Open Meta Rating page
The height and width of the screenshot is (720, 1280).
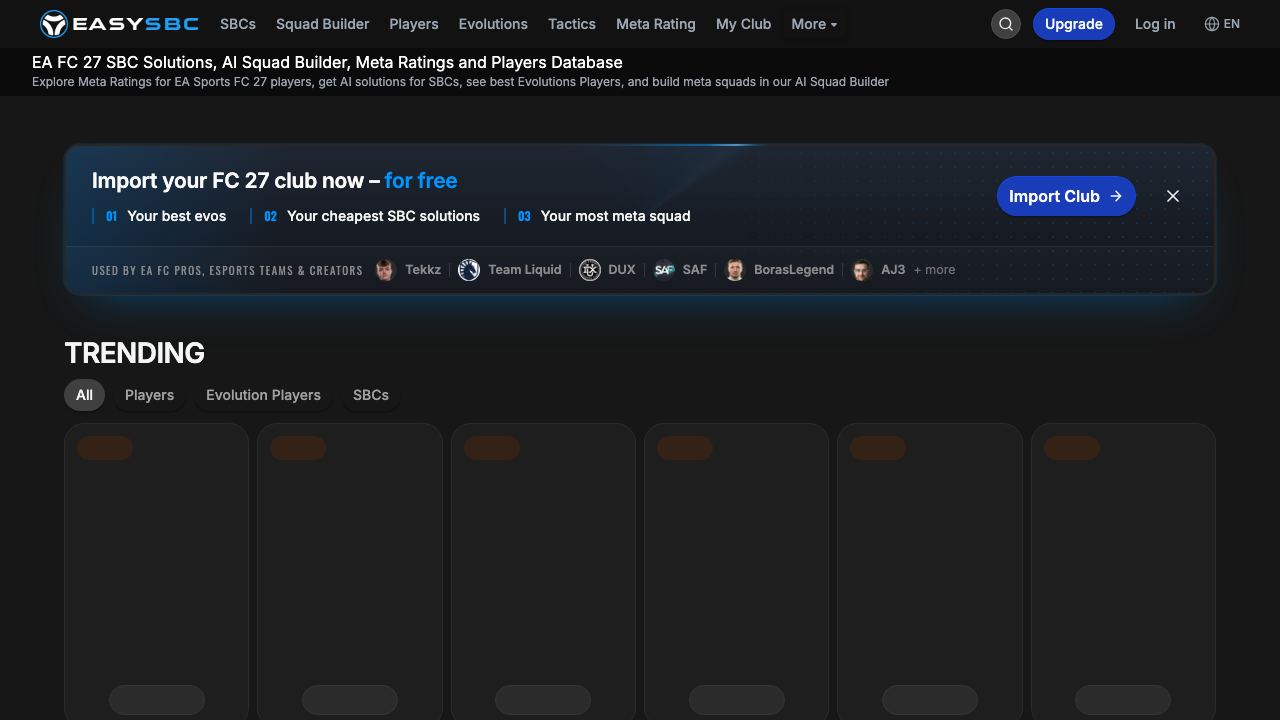coord(656,24)
